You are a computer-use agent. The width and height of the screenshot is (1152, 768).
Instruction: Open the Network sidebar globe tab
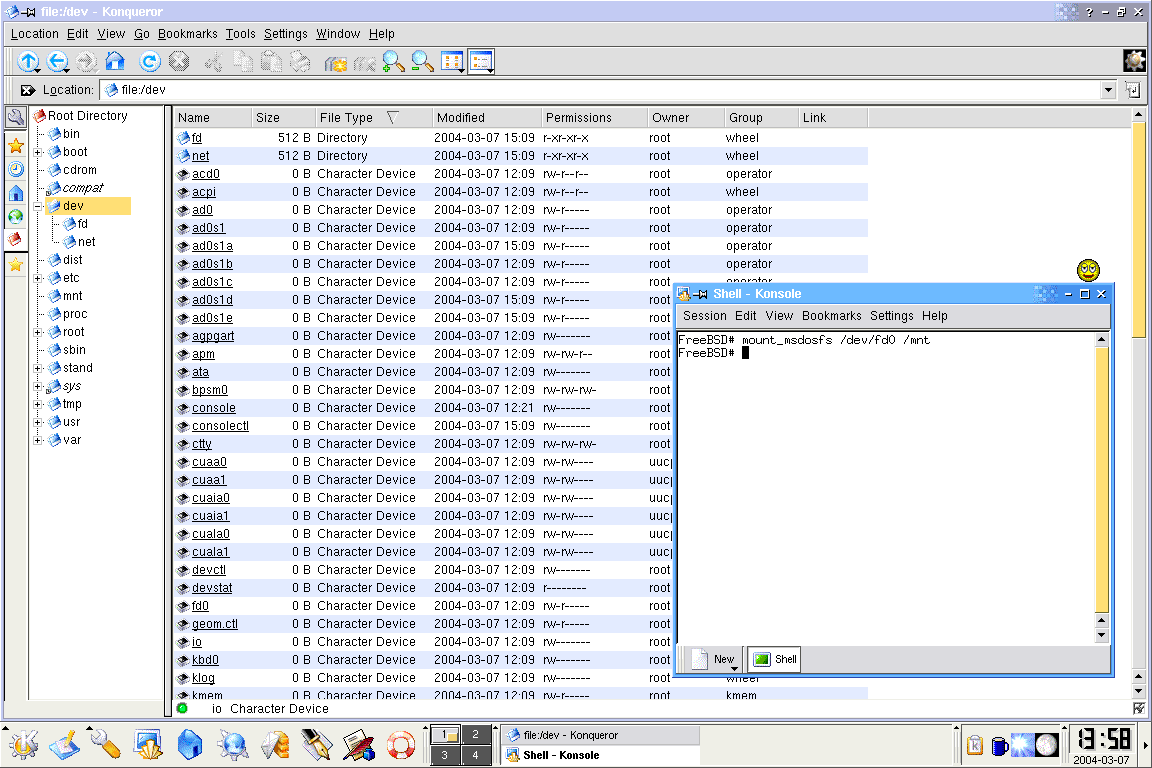click(x=15, y=217)
